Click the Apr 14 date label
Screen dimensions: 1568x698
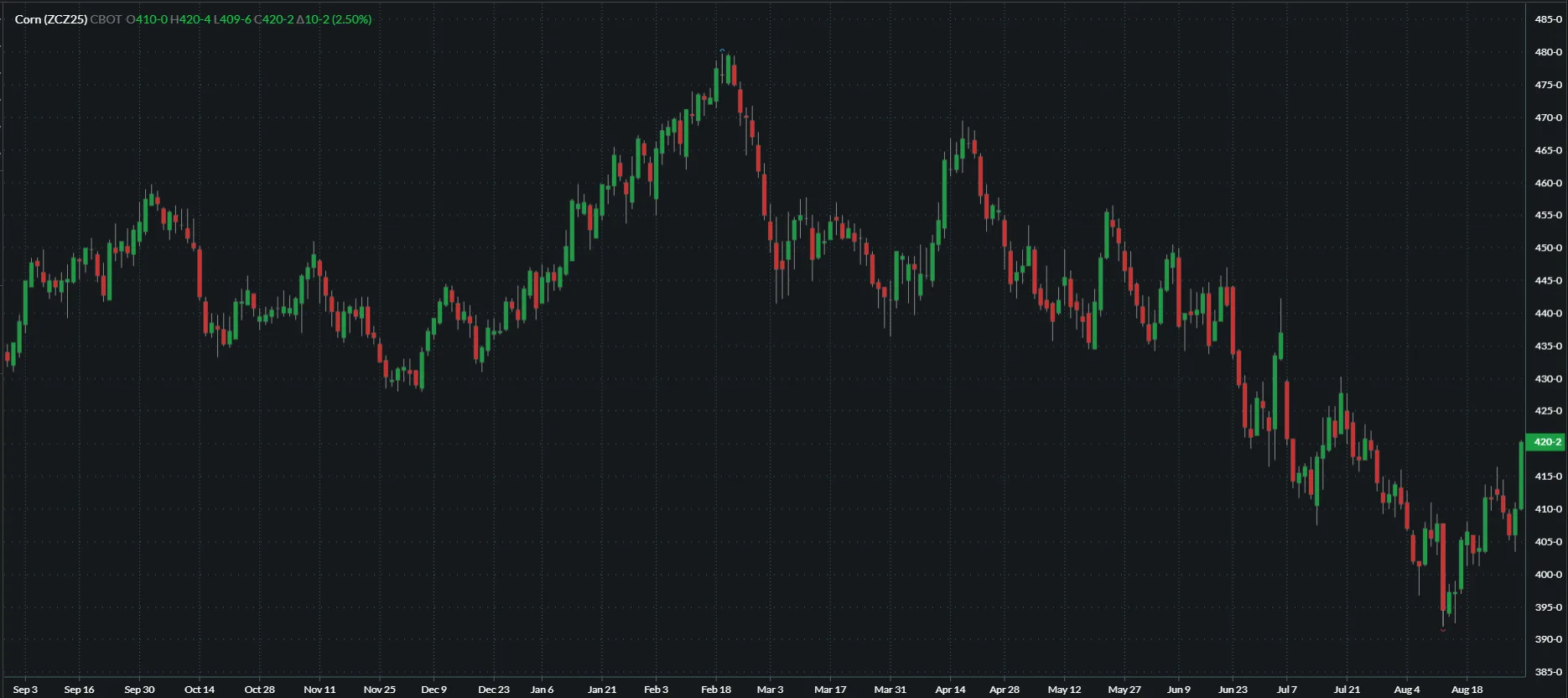coord(950,690)
